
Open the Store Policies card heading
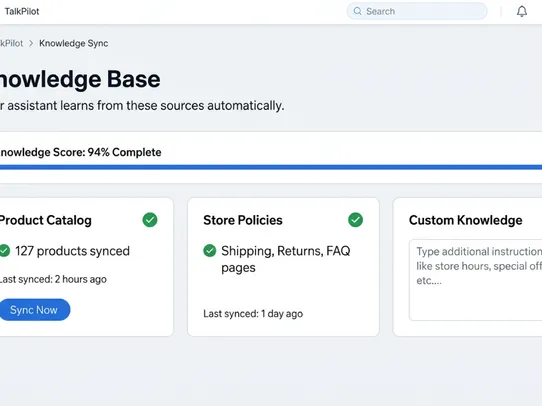[x=243, y=220]
